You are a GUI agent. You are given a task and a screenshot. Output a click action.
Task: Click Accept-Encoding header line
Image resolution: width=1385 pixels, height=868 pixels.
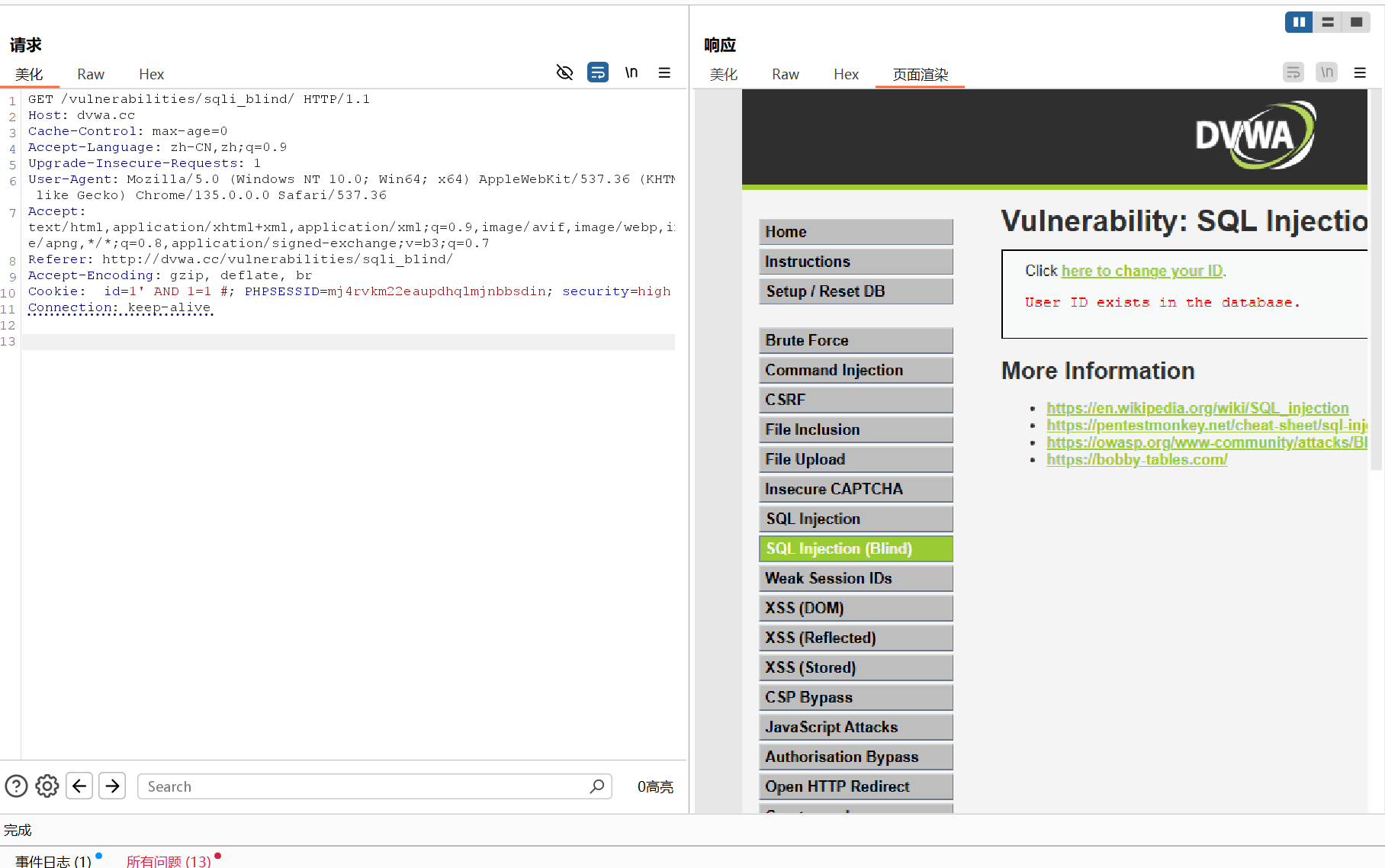coord(170,275)
